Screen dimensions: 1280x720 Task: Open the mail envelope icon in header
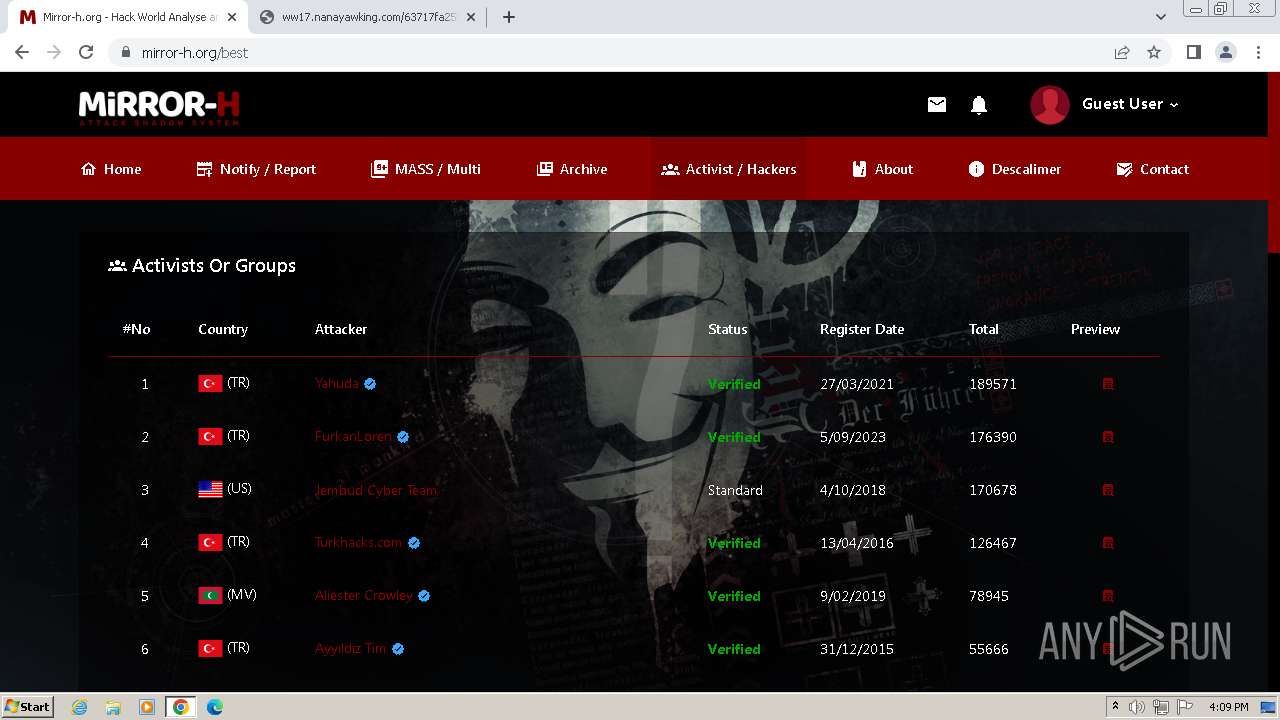(x=937, y=104)
